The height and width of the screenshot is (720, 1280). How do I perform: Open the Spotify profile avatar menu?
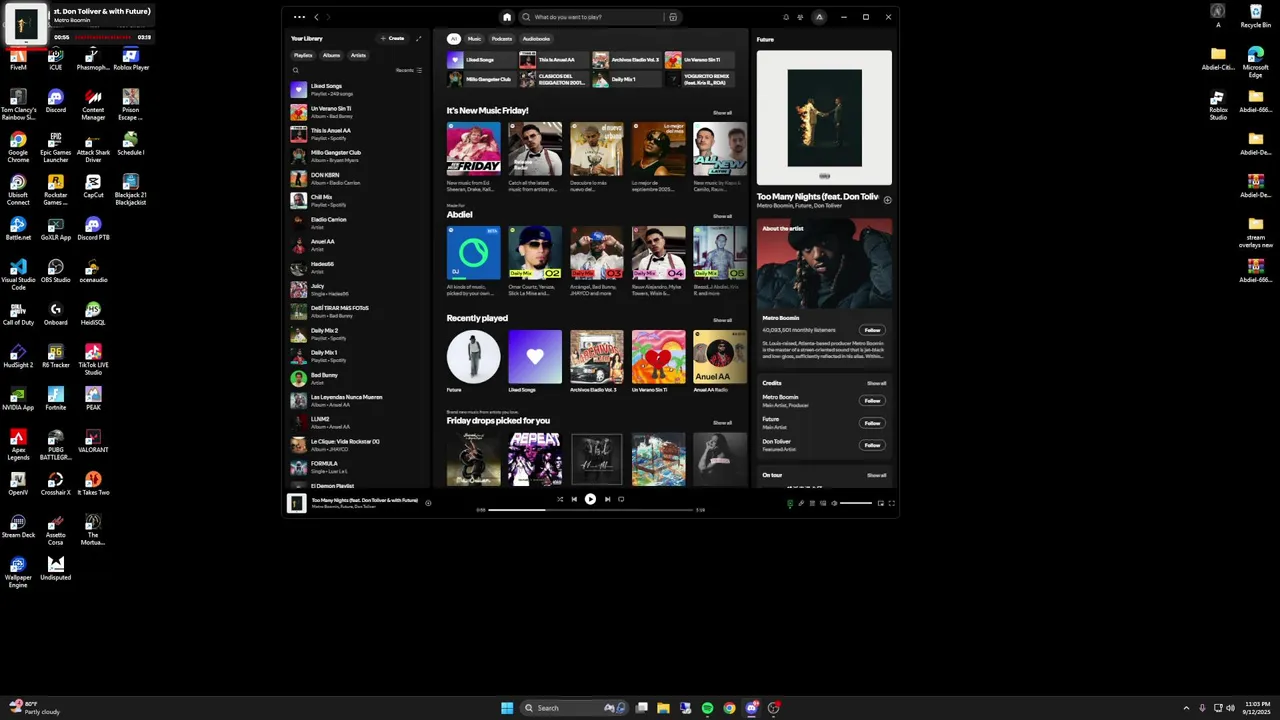tap(819, 17)
